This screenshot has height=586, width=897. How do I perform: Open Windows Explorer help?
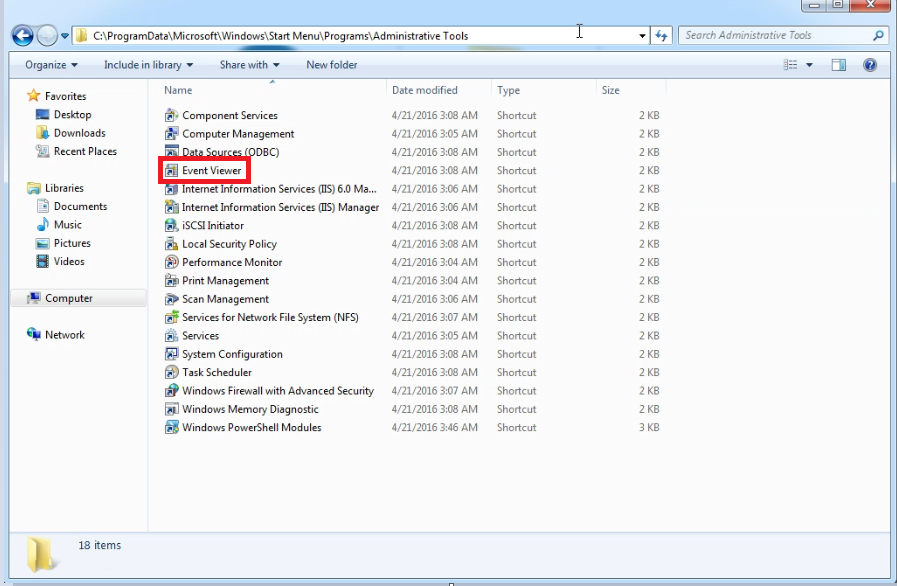tap(870, 65)
